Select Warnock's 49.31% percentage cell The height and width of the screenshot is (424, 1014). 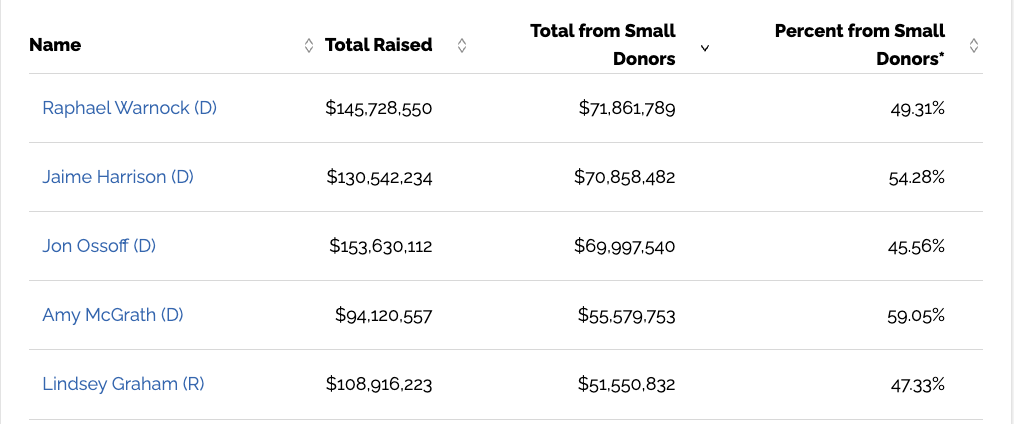918,109
